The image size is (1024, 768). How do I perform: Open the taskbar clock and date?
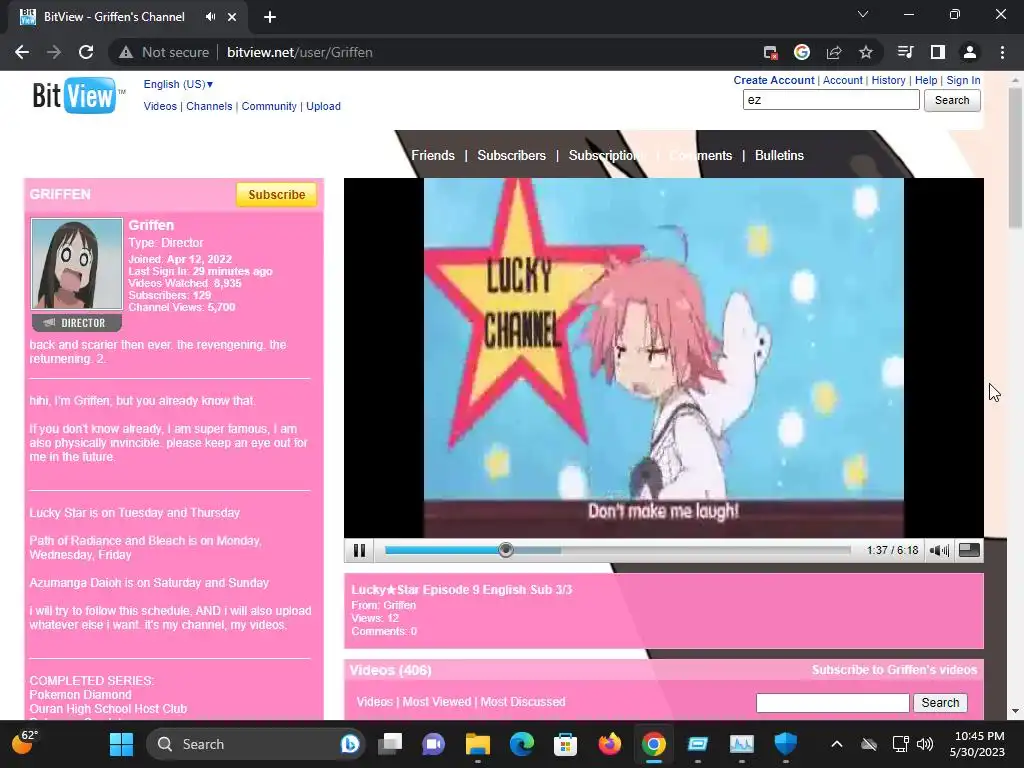(x=978, y=744)
